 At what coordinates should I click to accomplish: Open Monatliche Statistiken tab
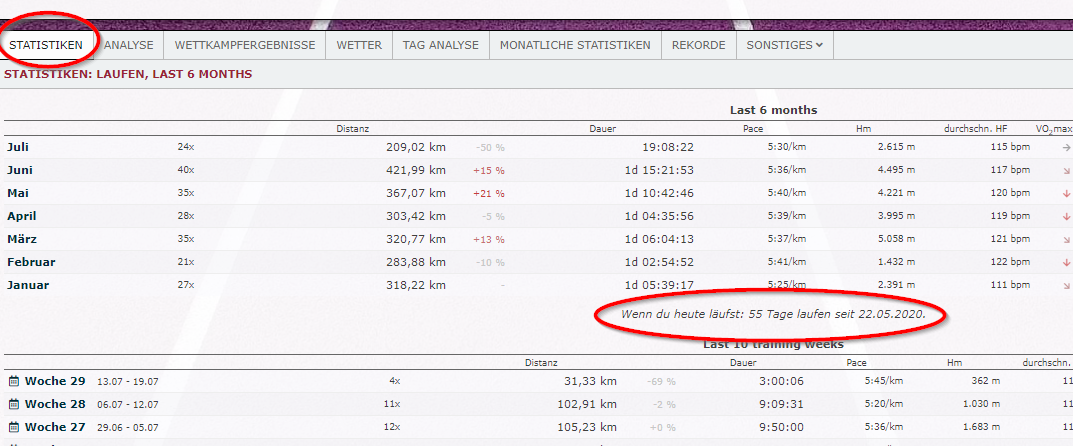point(575,45)
